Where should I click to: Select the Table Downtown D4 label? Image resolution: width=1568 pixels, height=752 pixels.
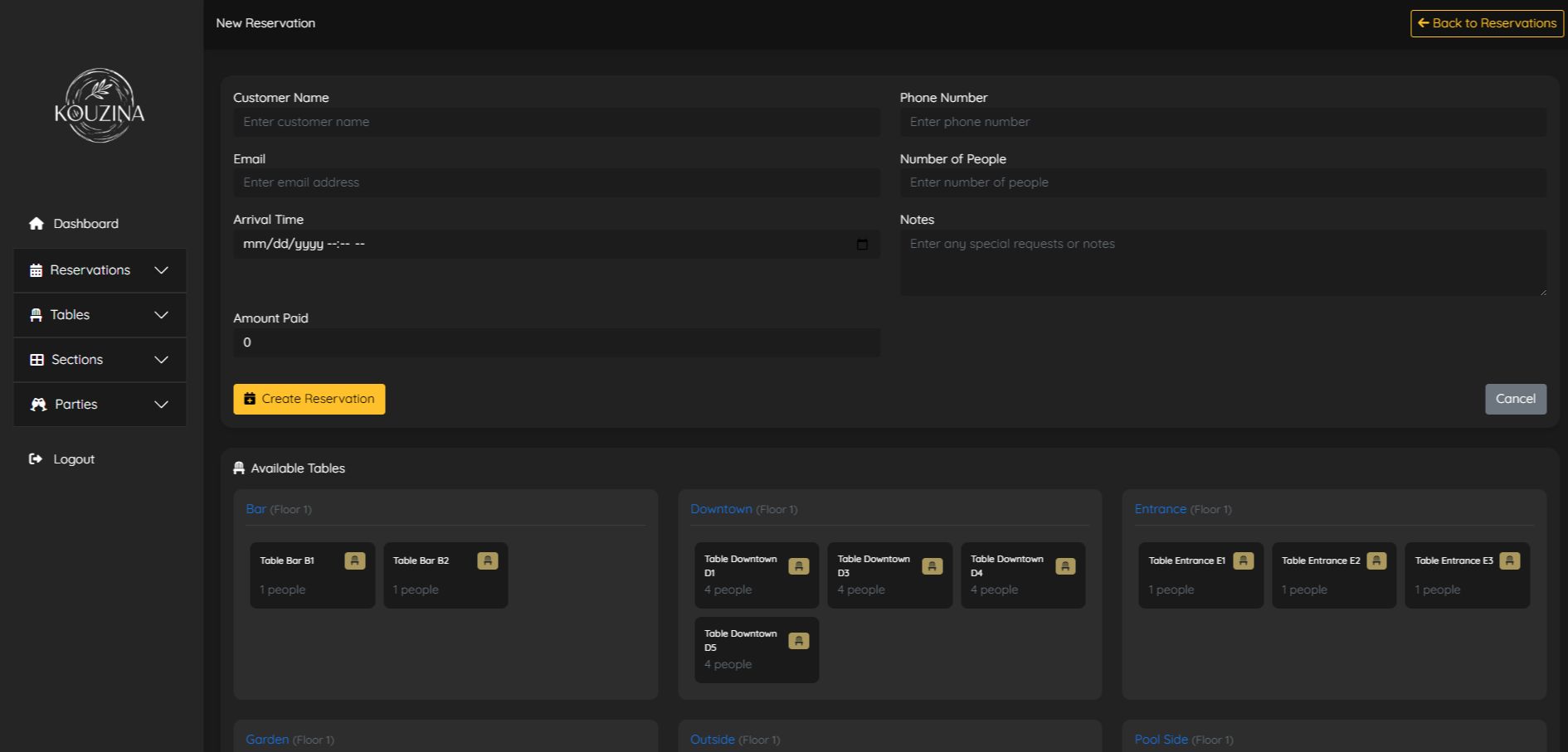1007,566
